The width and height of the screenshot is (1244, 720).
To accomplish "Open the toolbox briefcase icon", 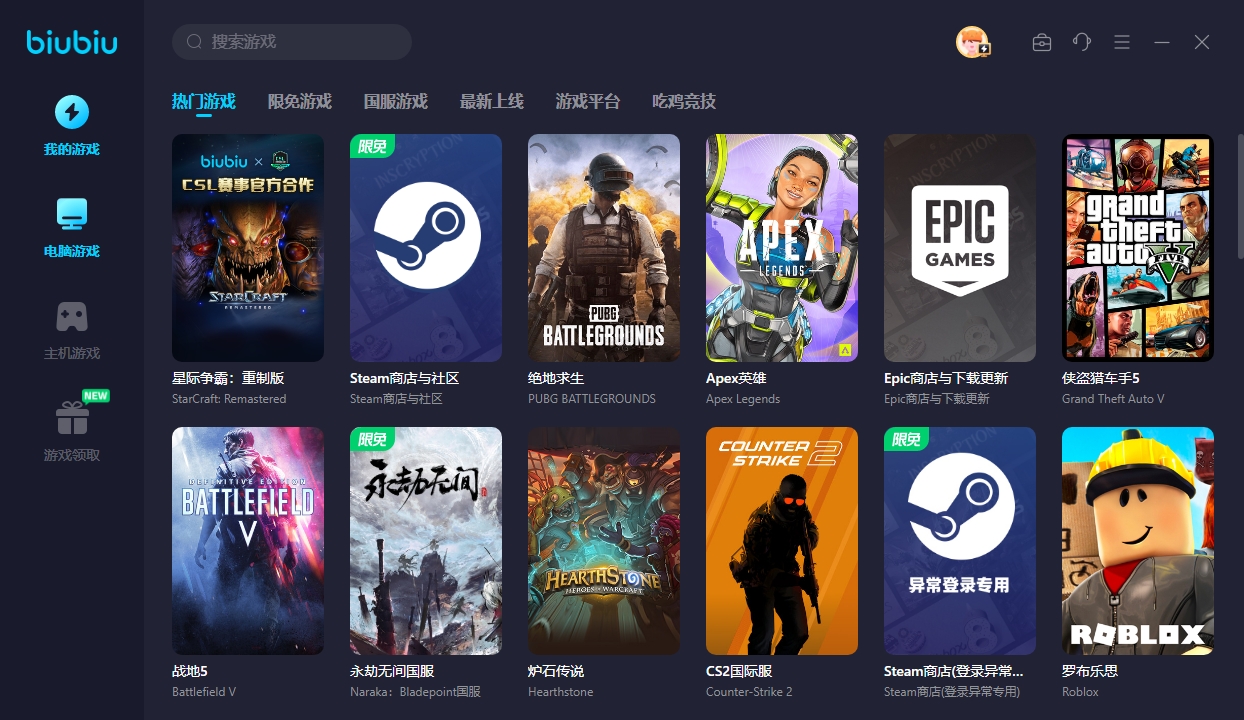I will point(1042,42).
